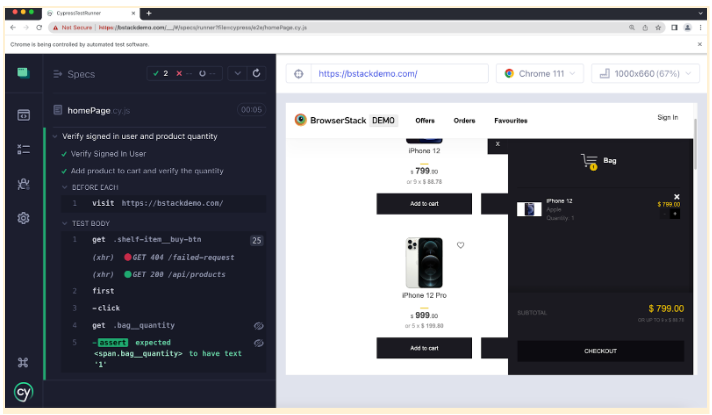This screenshot has height=415, width=712.
Task: Click the CHECKOUT button
Action: point(600,351)
